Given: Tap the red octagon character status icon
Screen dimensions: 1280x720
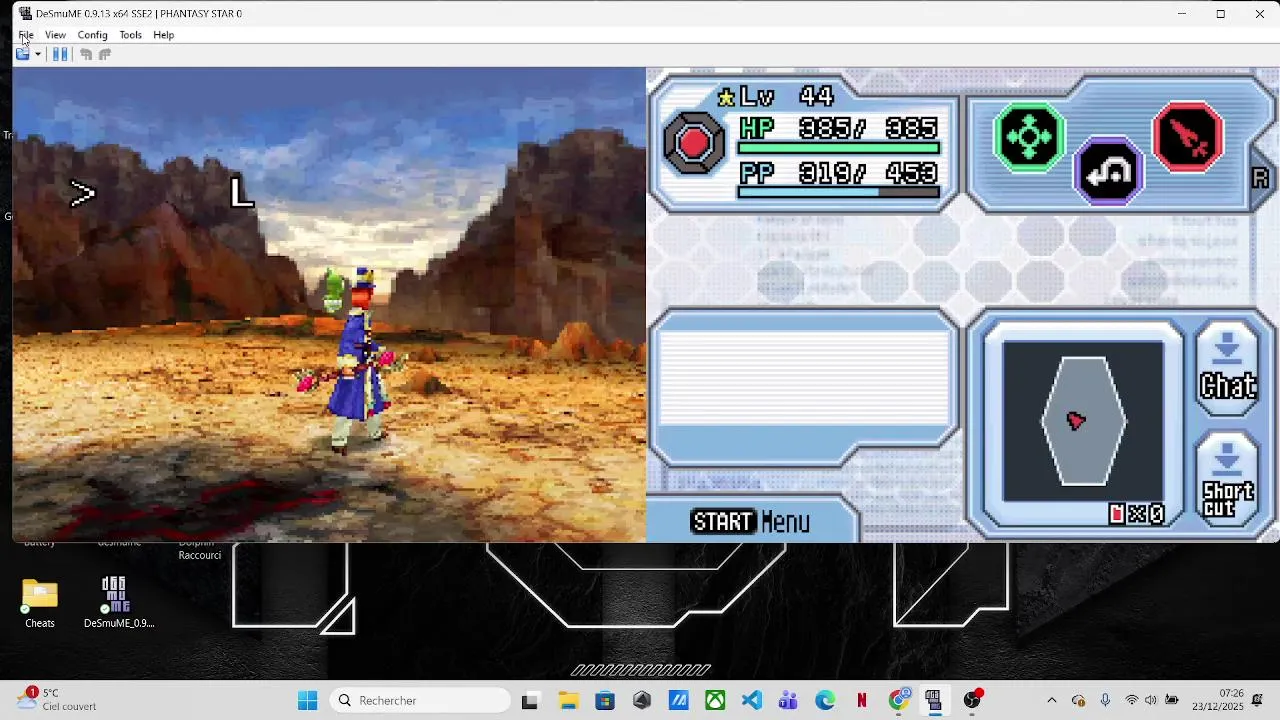Looking at the screenshot, I should pos(694,142).
